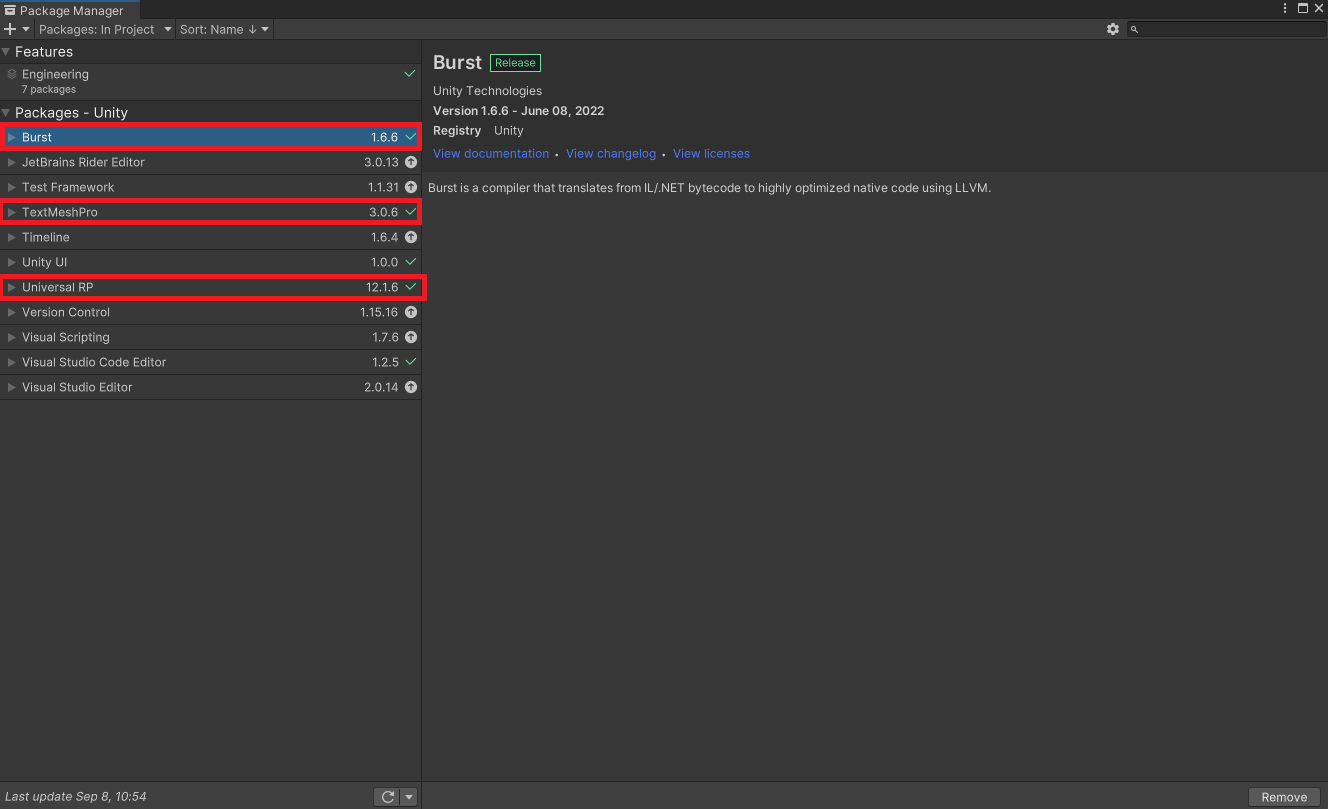Screen dimensions: 1328x809
Task: Click the Unity Technologies author text
Action: [x=488, y=91]
